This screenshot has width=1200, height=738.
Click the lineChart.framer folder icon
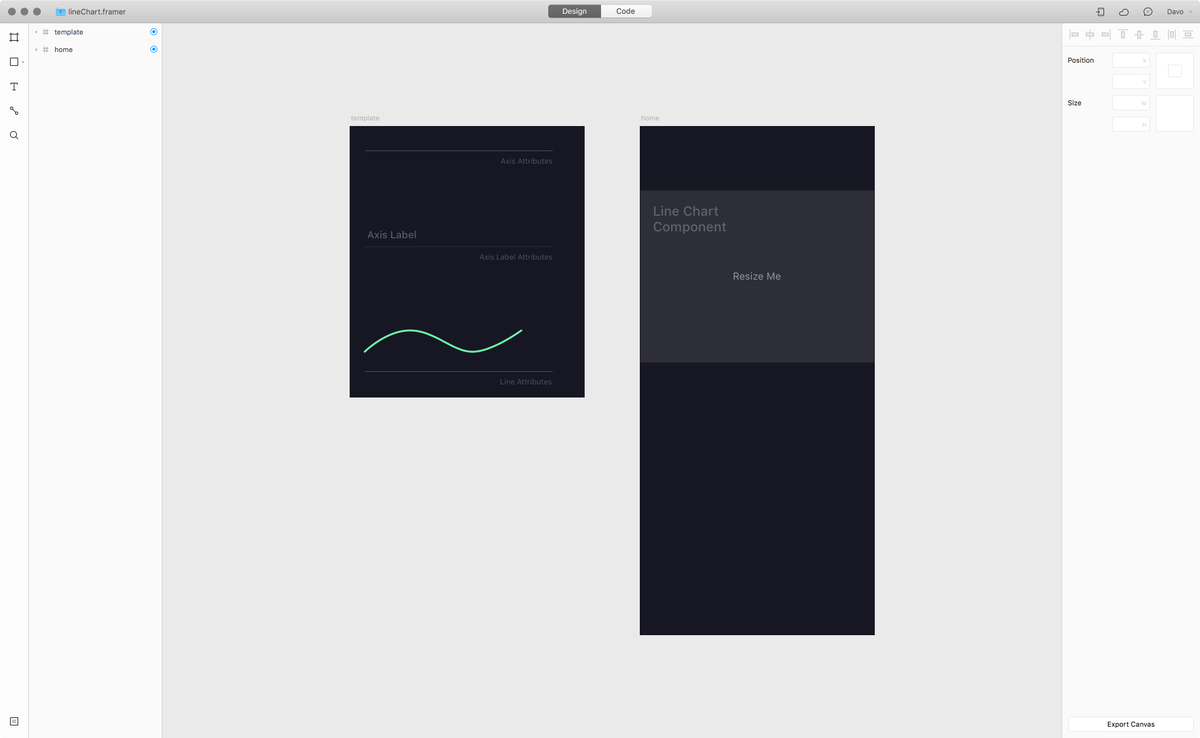click(x=60, y=12)
